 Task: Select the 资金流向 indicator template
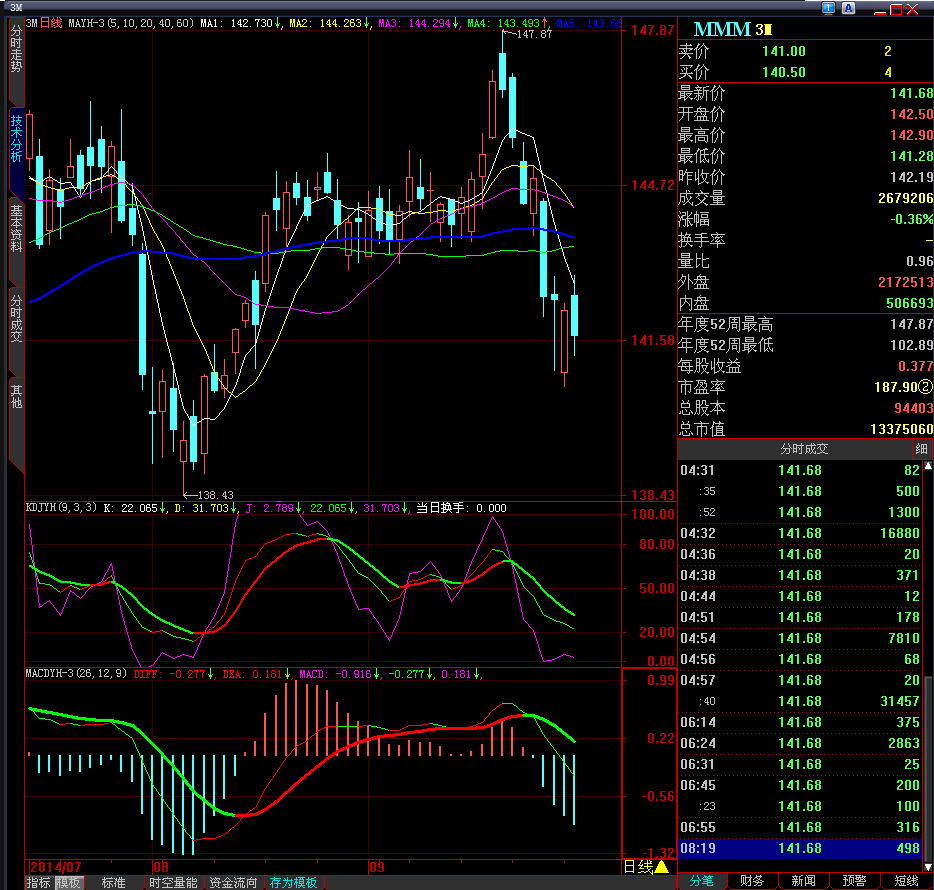234,882
